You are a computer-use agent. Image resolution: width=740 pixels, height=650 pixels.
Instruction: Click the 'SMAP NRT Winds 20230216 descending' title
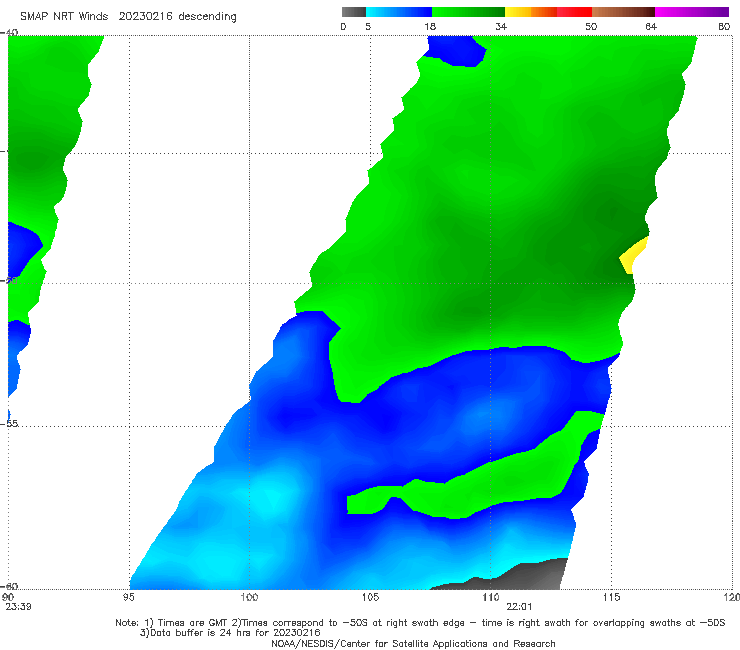(x=128, y=16)
